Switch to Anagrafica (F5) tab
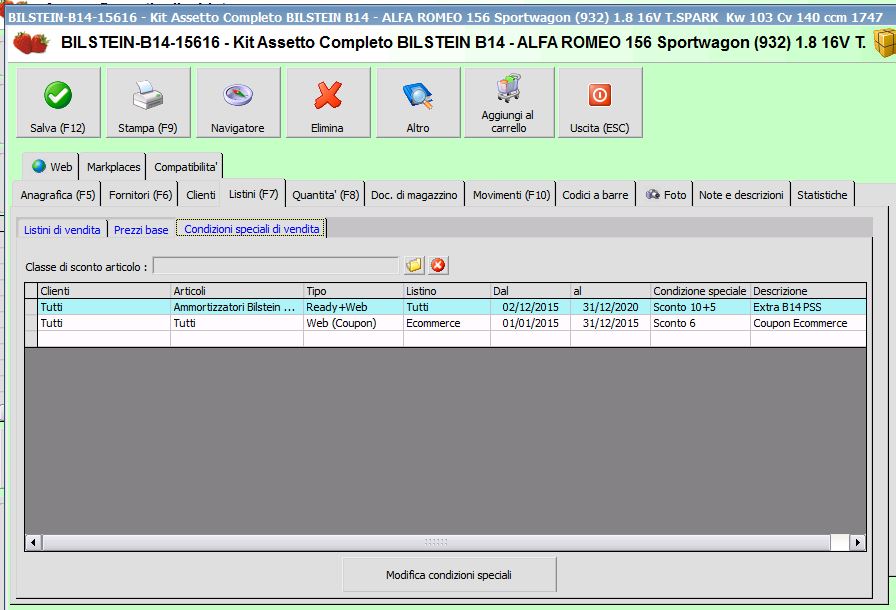Screen dimensions: 896x610 [x=57, y=195]
